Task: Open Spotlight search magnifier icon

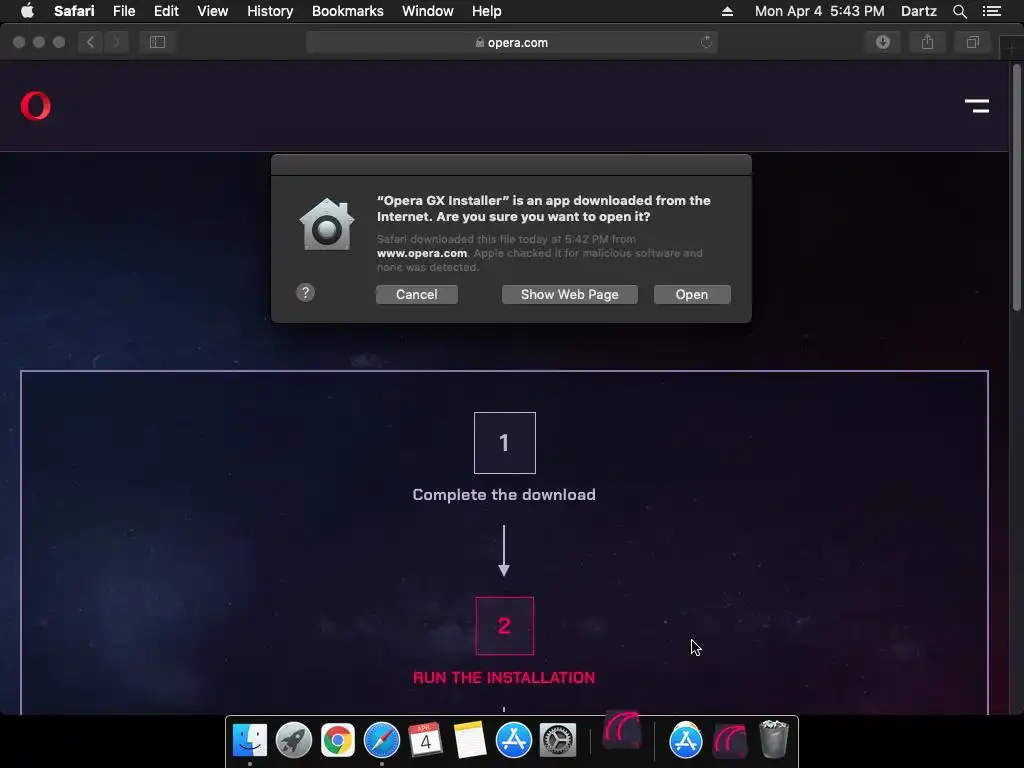Action: pyautogui.click(x=959, y=11)
